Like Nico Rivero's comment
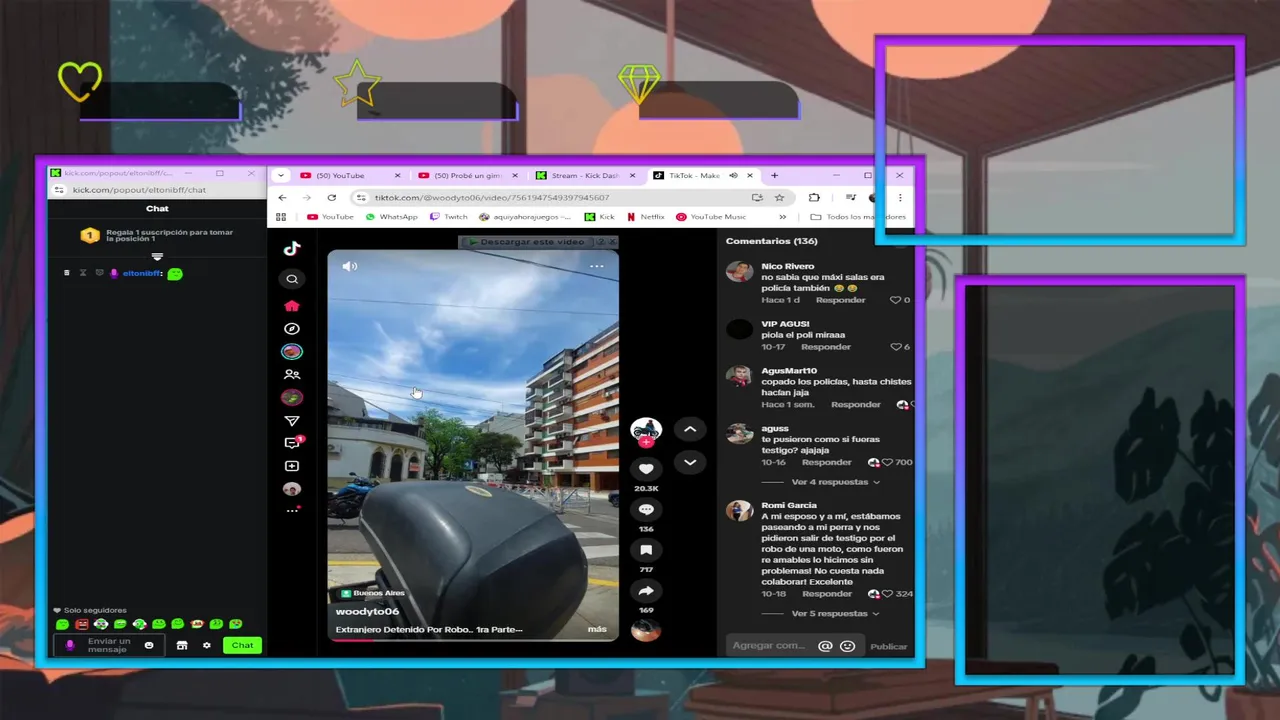Screen dimensions: 1280x720 coord(896,300)
